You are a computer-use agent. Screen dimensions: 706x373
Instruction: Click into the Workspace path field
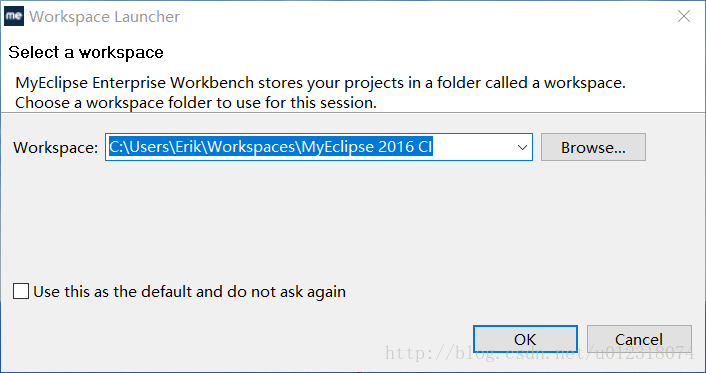click(x=319, y=147)
